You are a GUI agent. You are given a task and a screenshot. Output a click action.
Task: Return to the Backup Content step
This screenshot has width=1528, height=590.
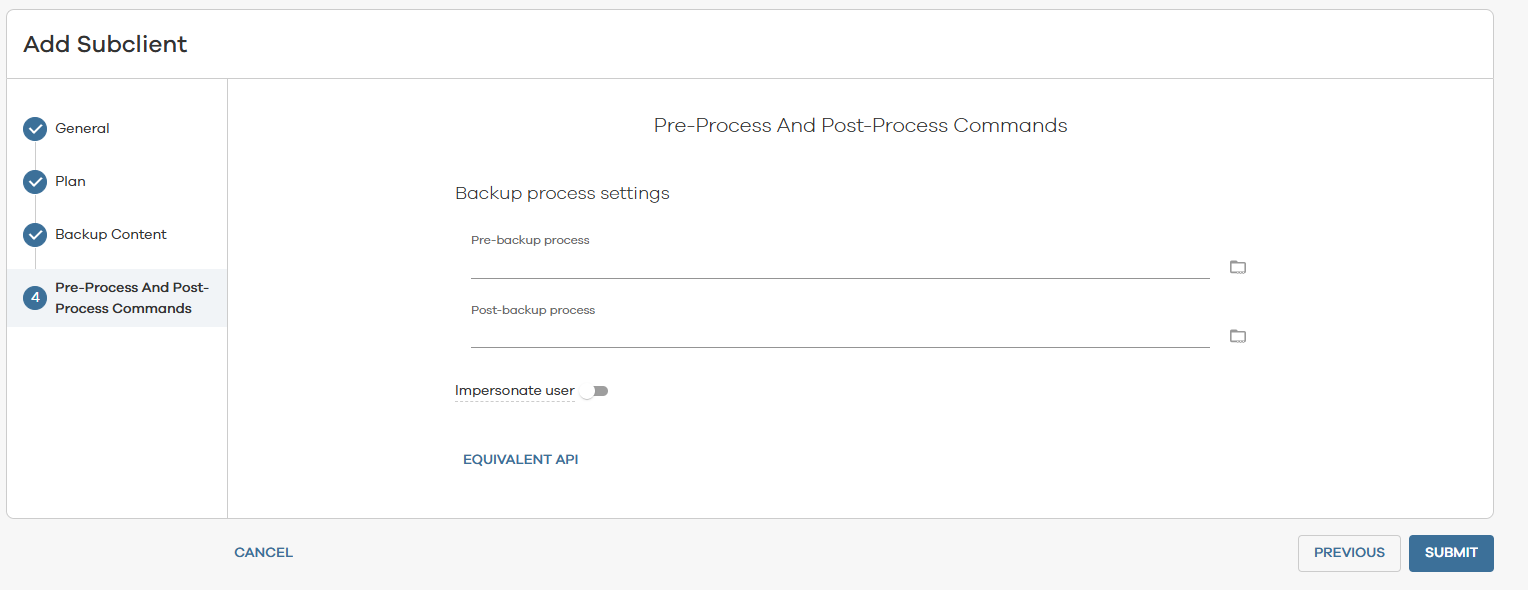111,235
